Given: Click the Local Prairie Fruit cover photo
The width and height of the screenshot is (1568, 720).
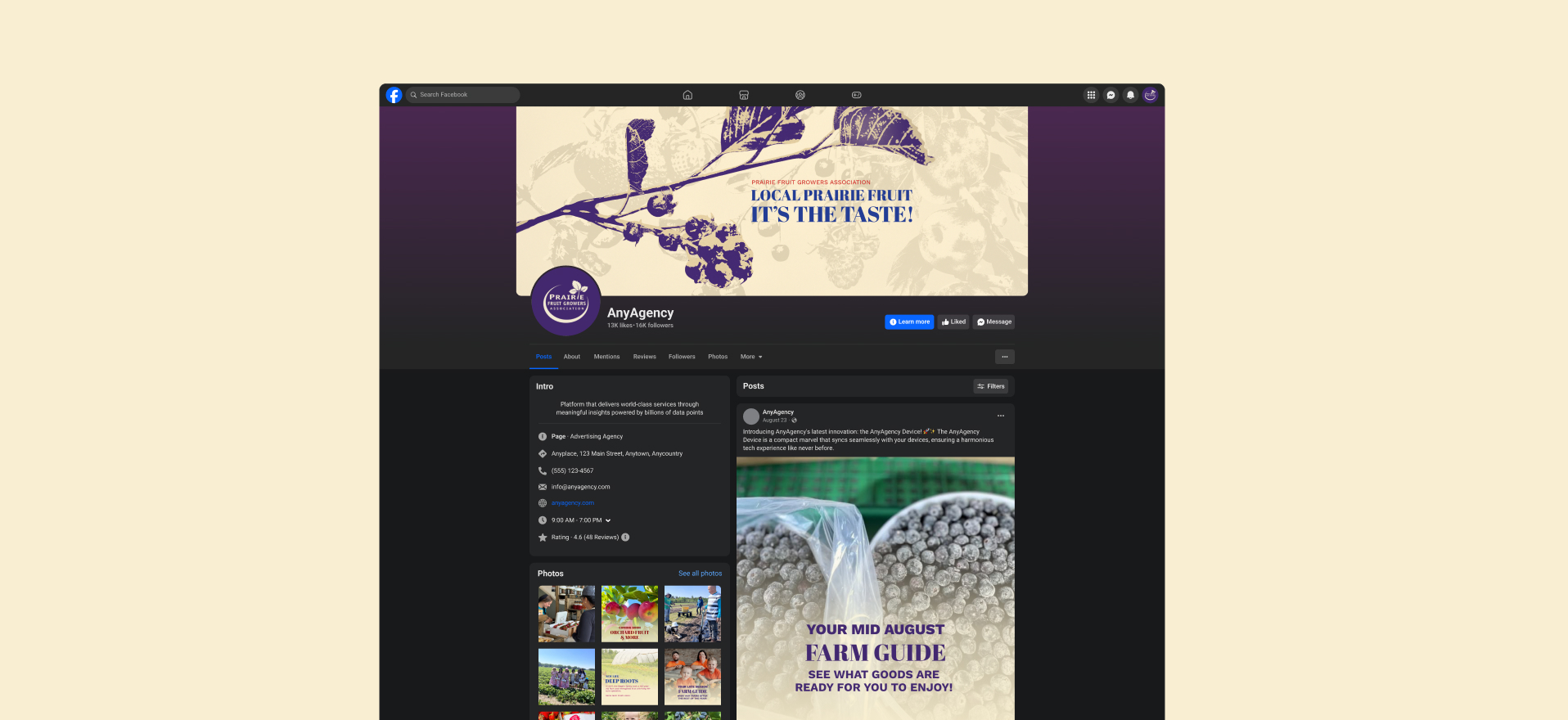Looking at the screenshot, I should pyautogui.click(x=772, y=200).
